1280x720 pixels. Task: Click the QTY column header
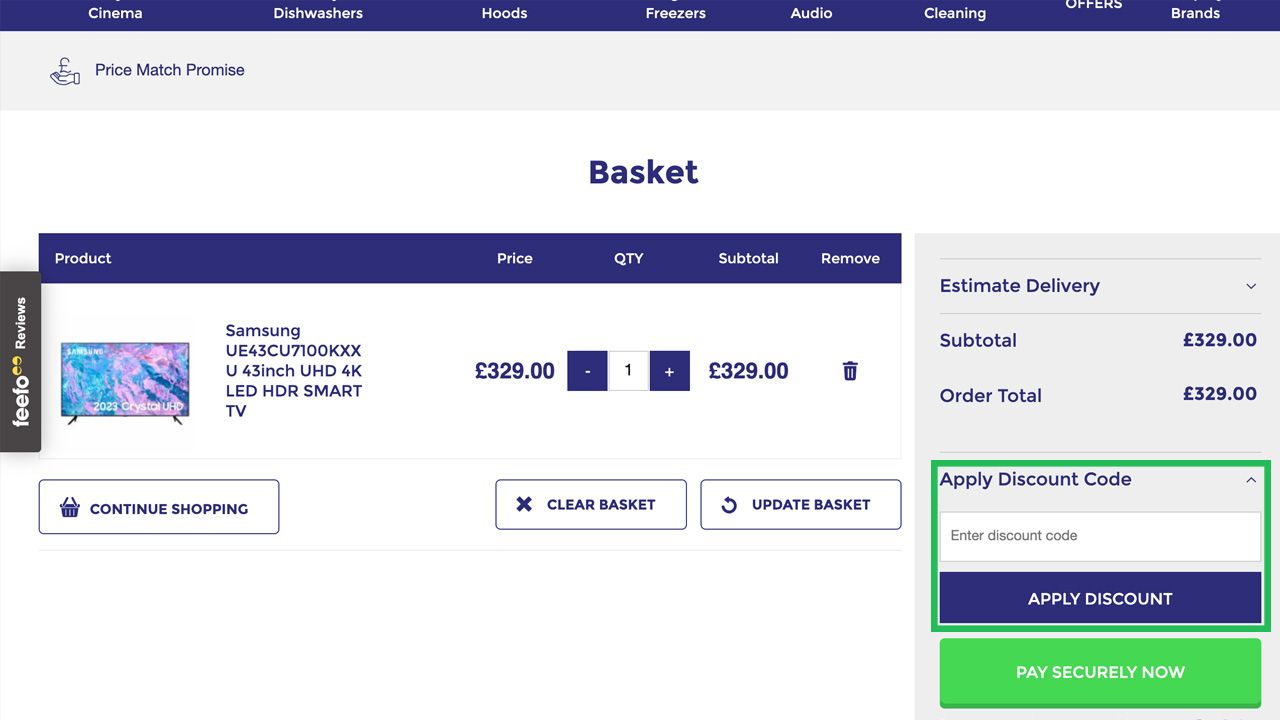click(x=629, y=258)
